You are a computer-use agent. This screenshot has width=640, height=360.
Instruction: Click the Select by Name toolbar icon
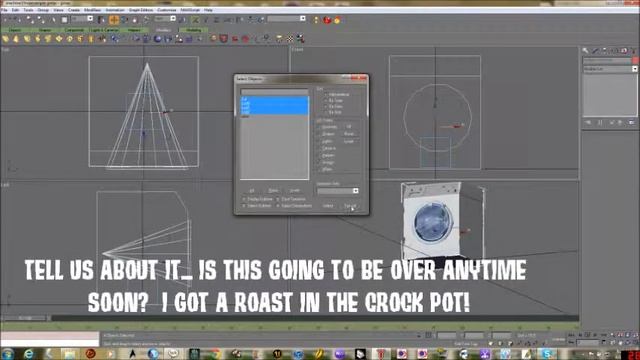click(x=101, y=19)
